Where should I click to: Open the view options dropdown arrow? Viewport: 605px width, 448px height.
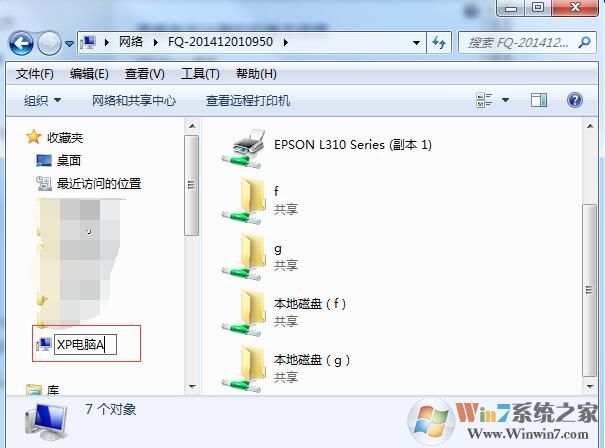pyautogui.click(x=505, y=100)
